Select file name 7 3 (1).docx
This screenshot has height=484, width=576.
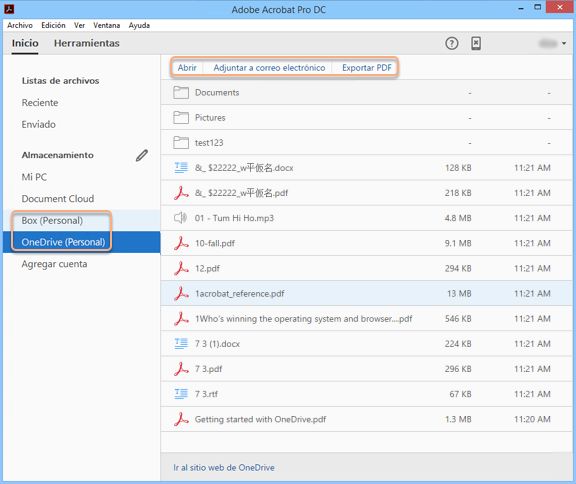[217, 344]
